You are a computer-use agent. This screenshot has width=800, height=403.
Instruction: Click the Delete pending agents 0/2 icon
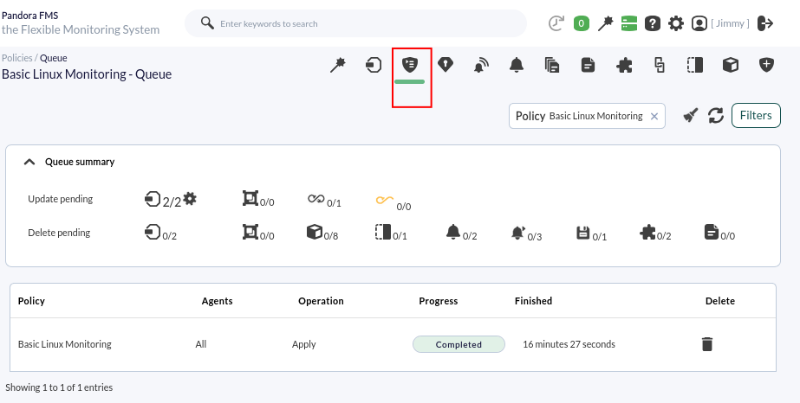(153, 232)
